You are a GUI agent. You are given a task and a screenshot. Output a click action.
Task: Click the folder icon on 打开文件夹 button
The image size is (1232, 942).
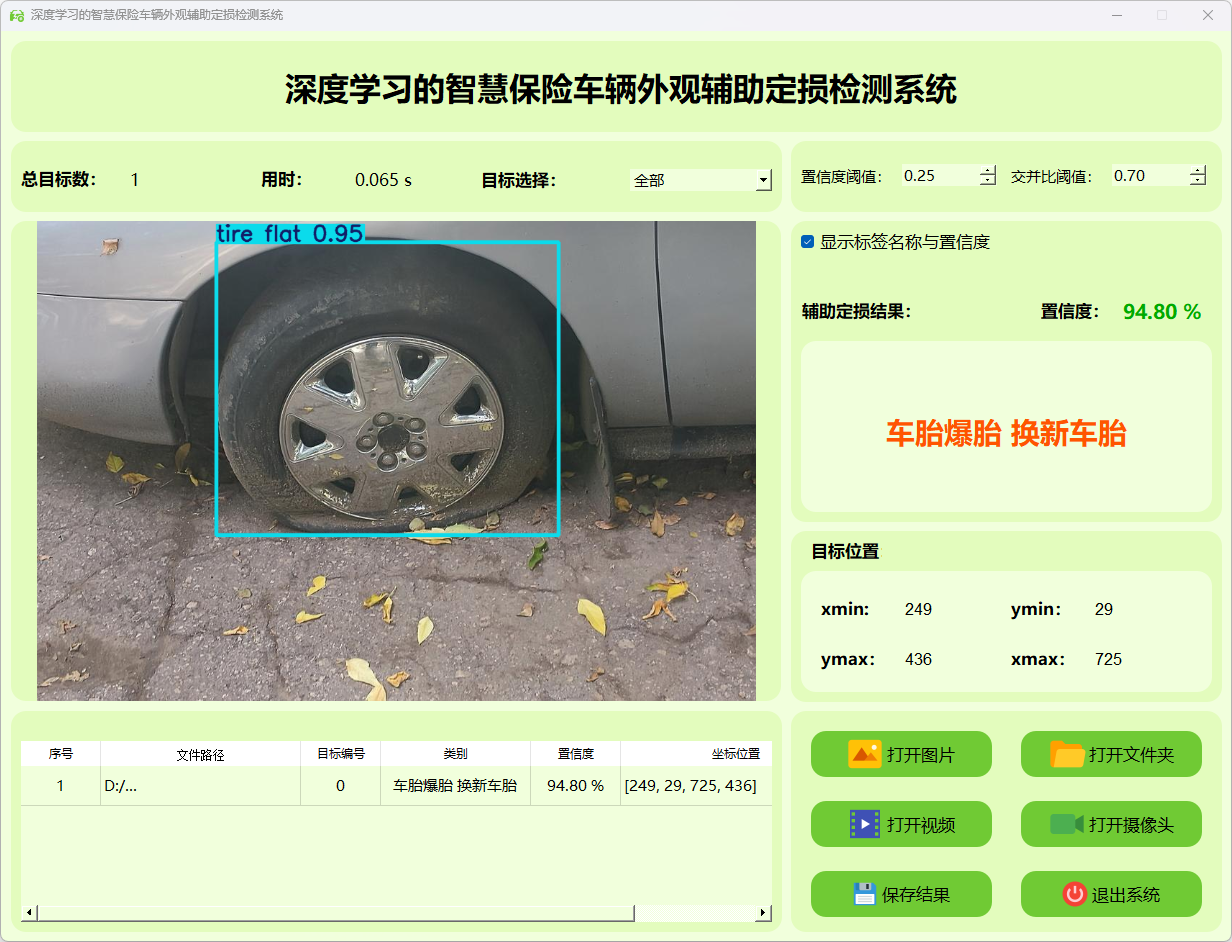(x=1067, y=754)
